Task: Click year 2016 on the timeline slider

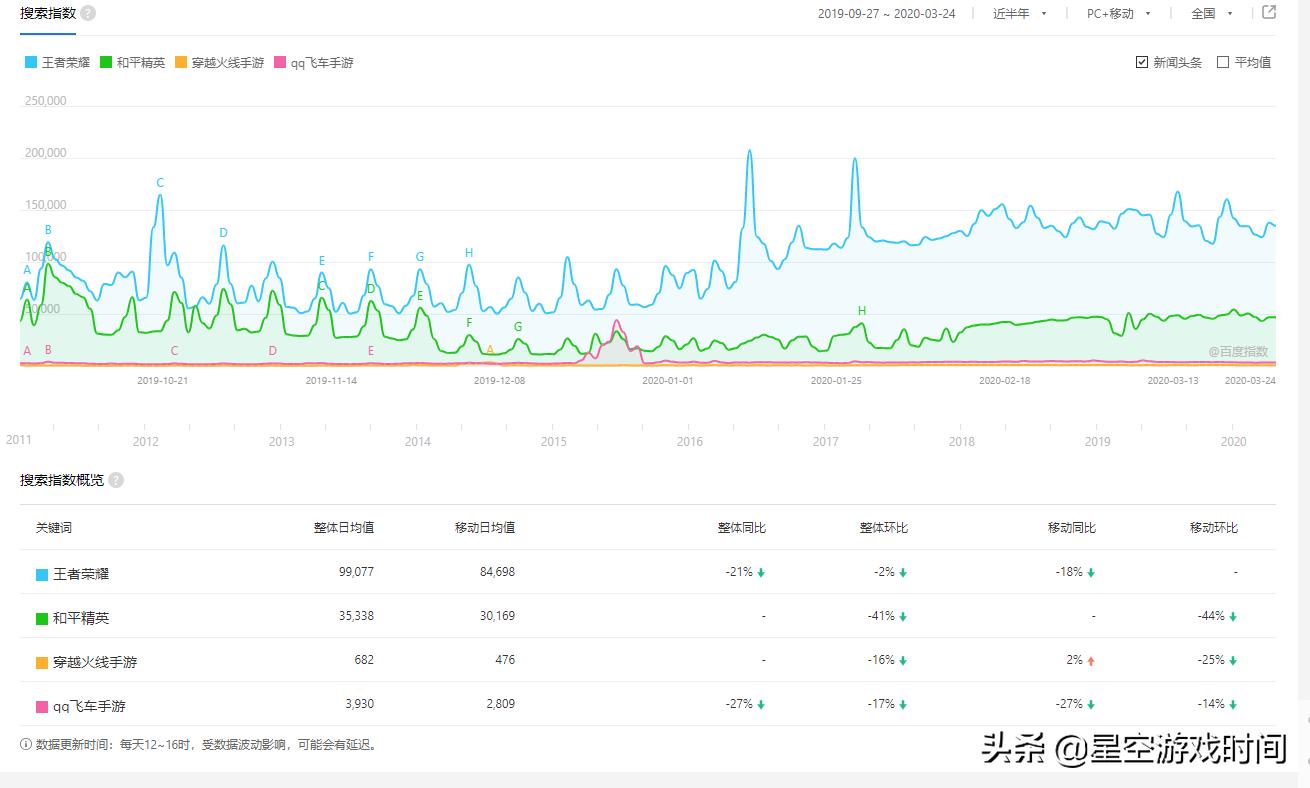Action: pos(689,441)
